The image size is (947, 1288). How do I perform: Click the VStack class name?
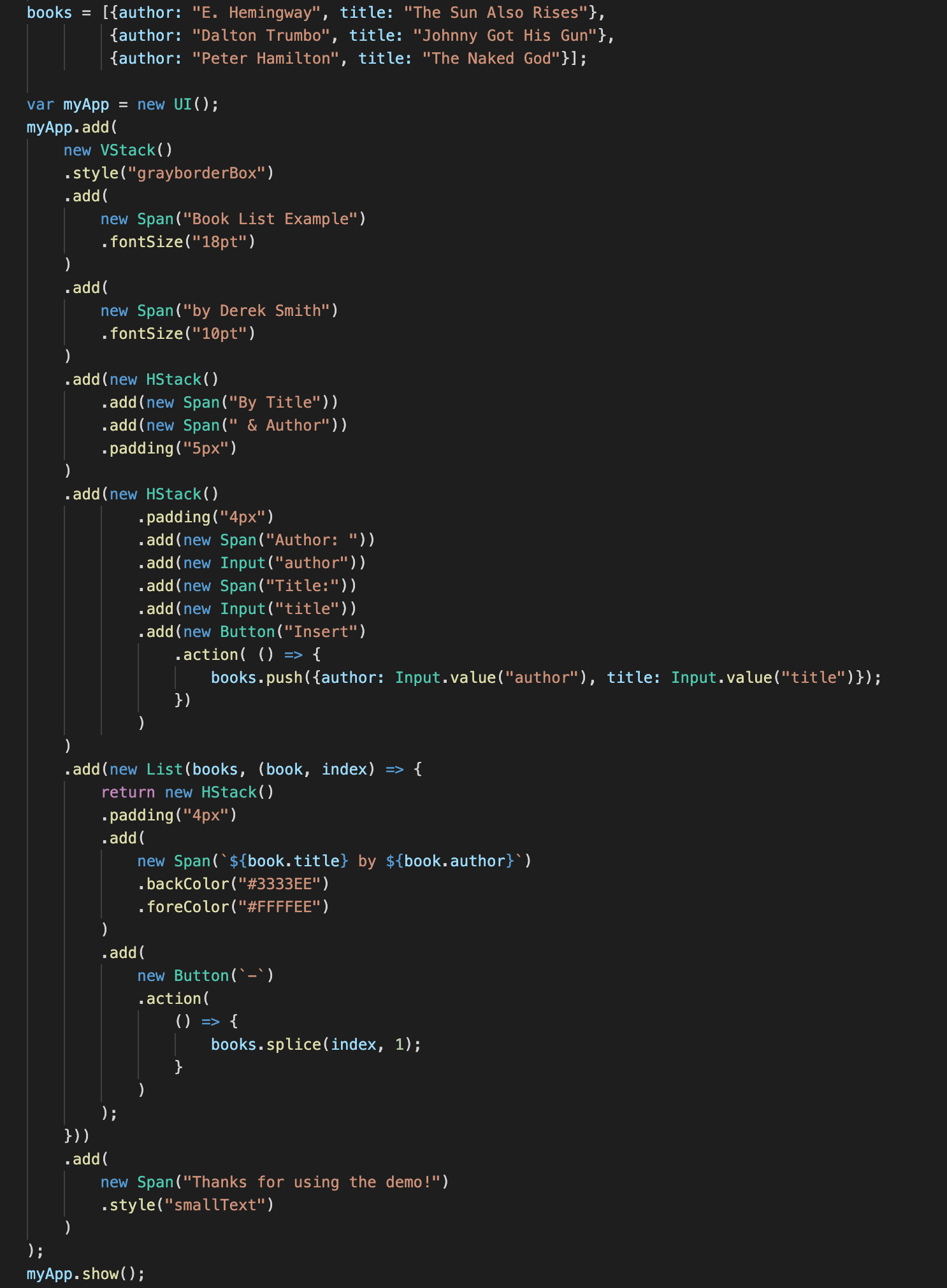click(127, 150)
